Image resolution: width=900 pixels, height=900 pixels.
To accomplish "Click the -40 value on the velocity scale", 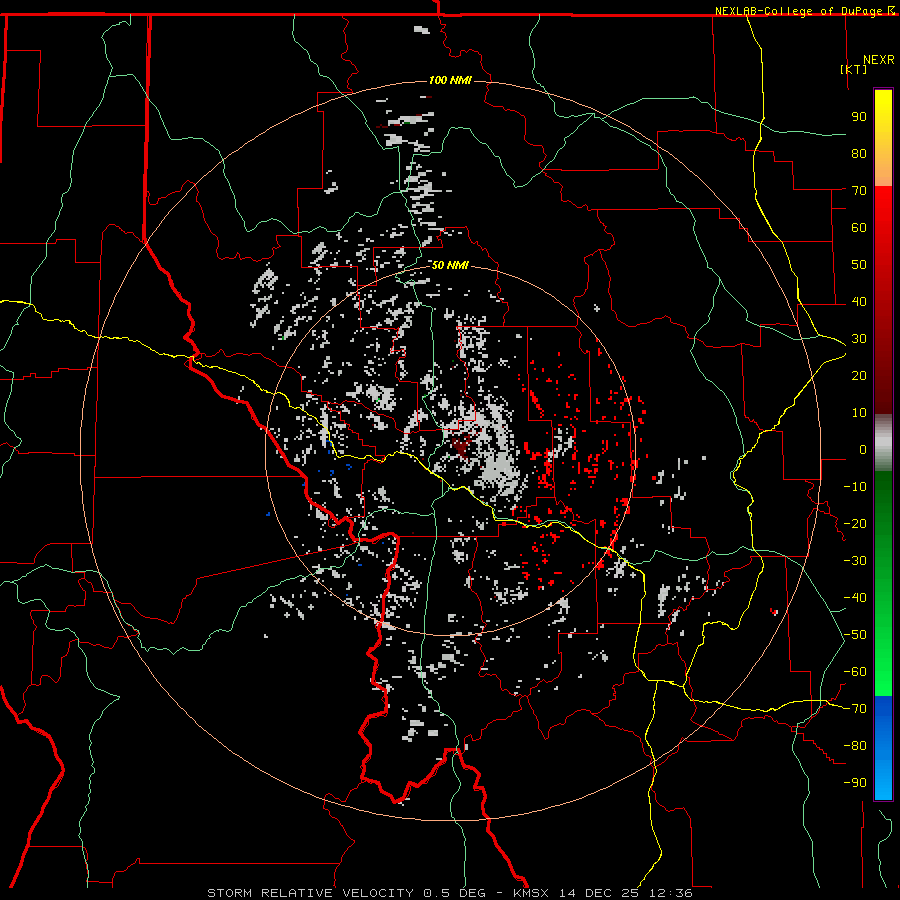I will pyautogui.click(x=855, y=598).
